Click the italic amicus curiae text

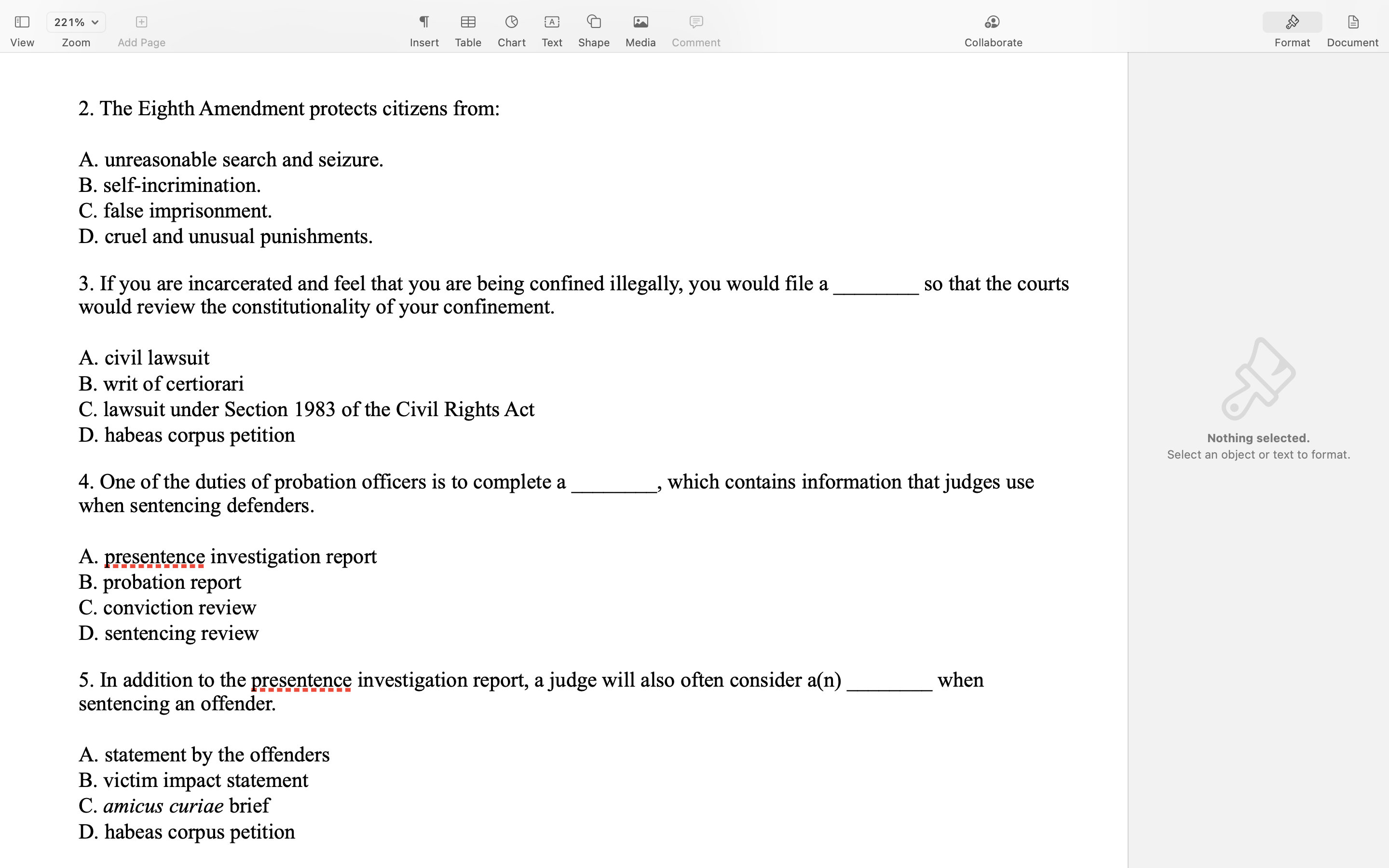163,806
